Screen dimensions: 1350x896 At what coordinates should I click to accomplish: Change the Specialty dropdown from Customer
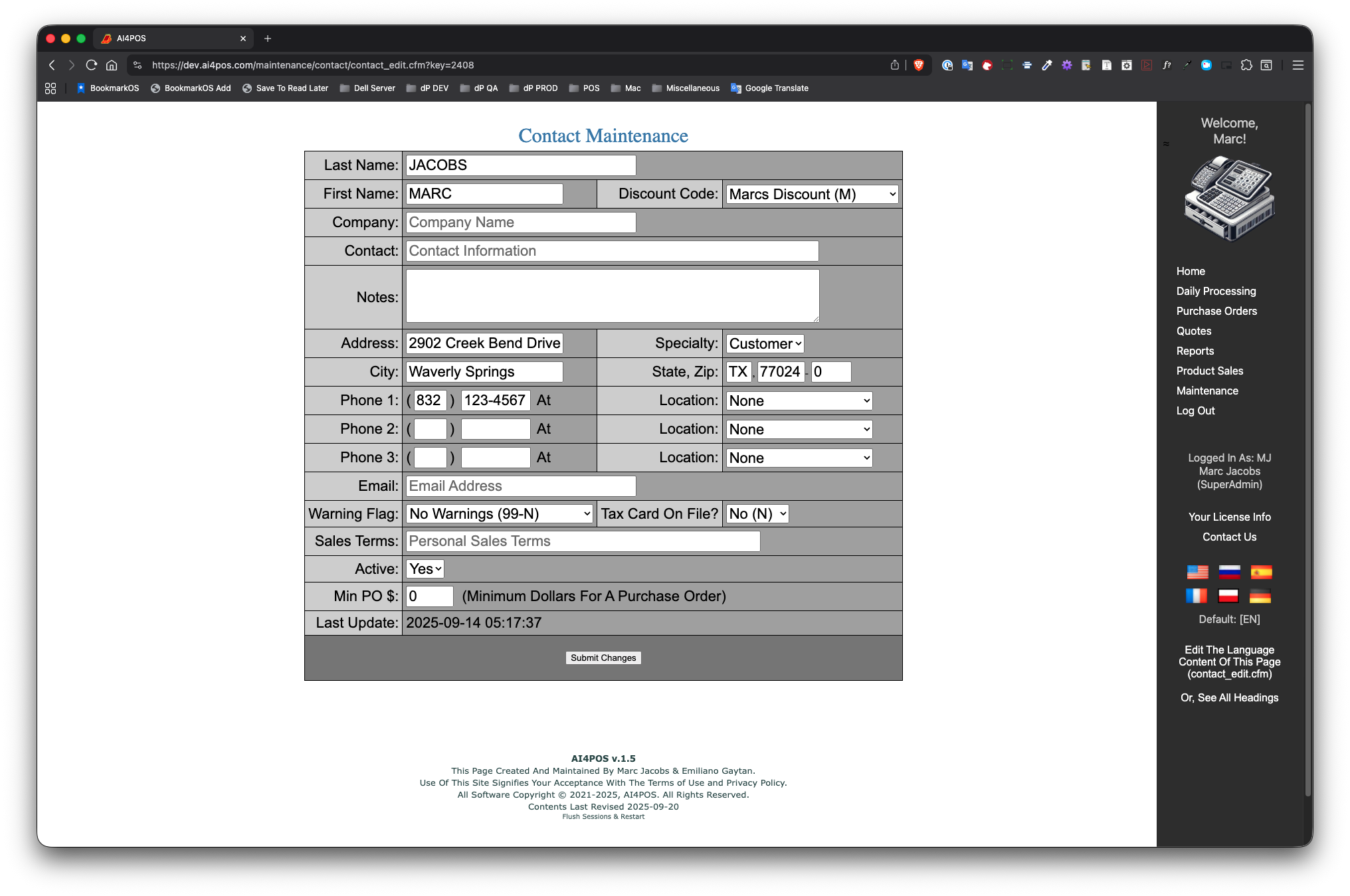tap(764, 343)
